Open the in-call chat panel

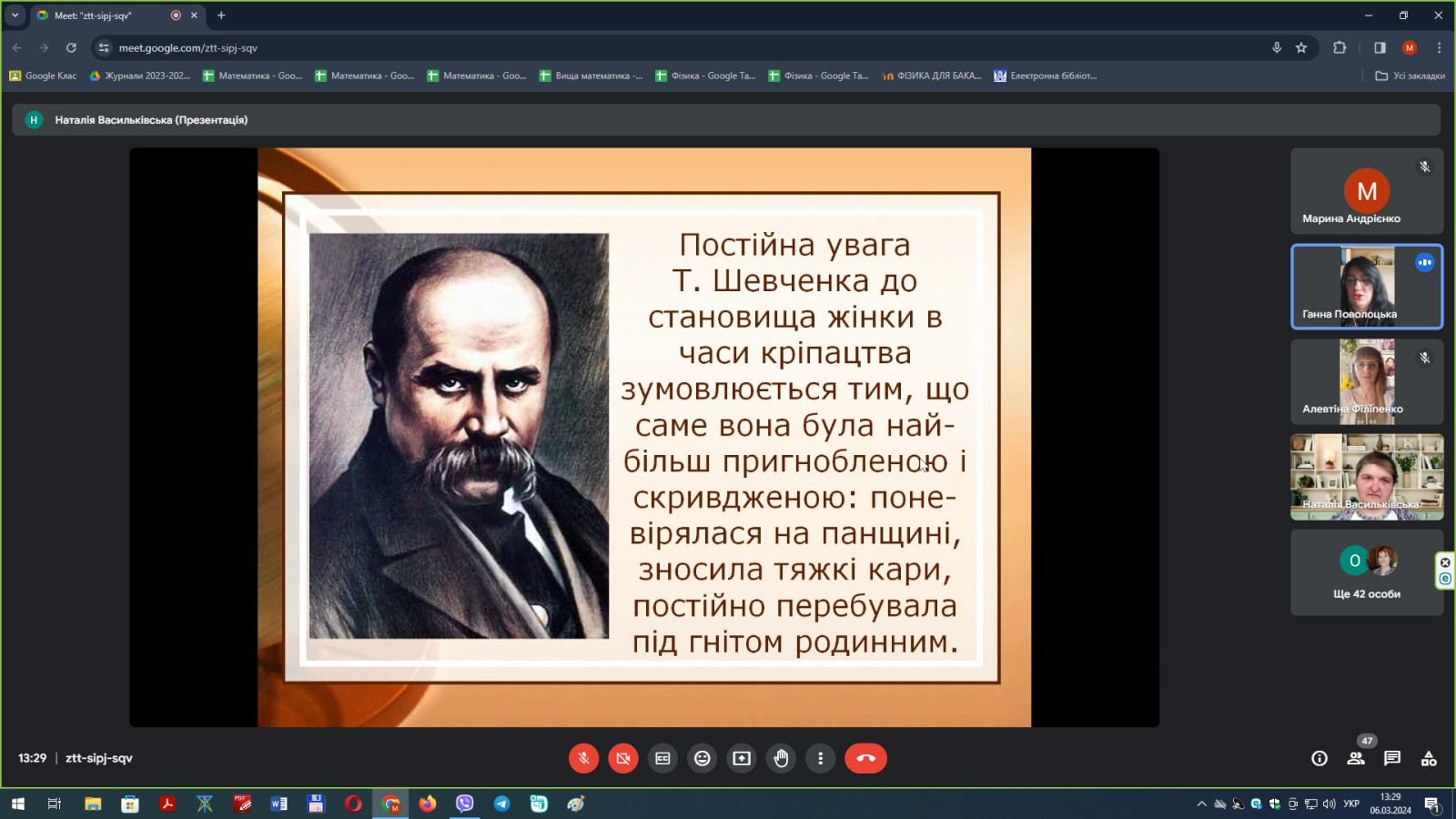click(1392, 758)
